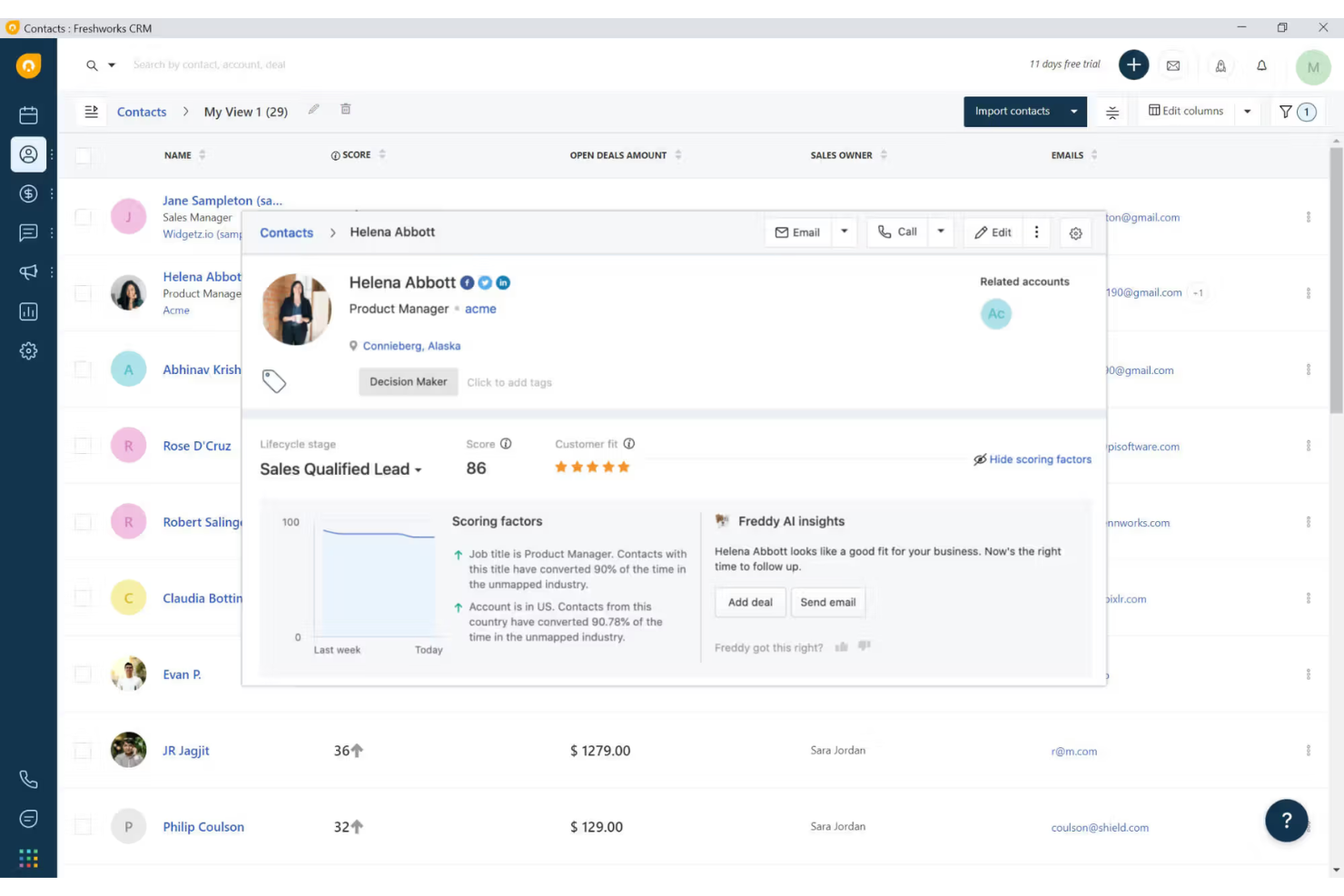This screenshot has height=896, width=1344.
Task: Open the kebab menu beside the Edit button
Action: point(1036,231)
